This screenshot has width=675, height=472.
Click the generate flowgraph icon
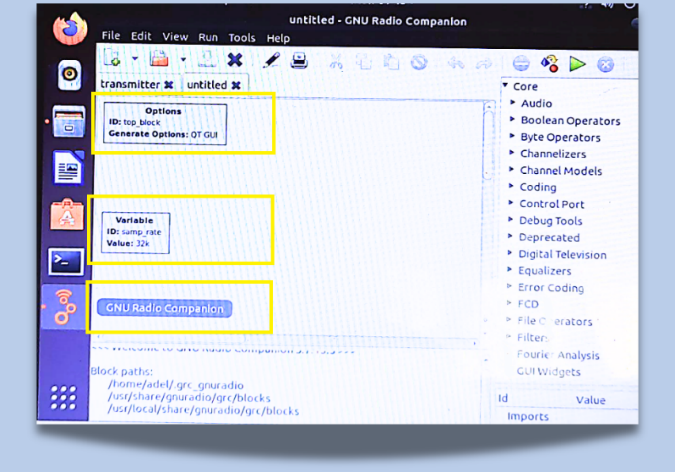click(549, 64)
